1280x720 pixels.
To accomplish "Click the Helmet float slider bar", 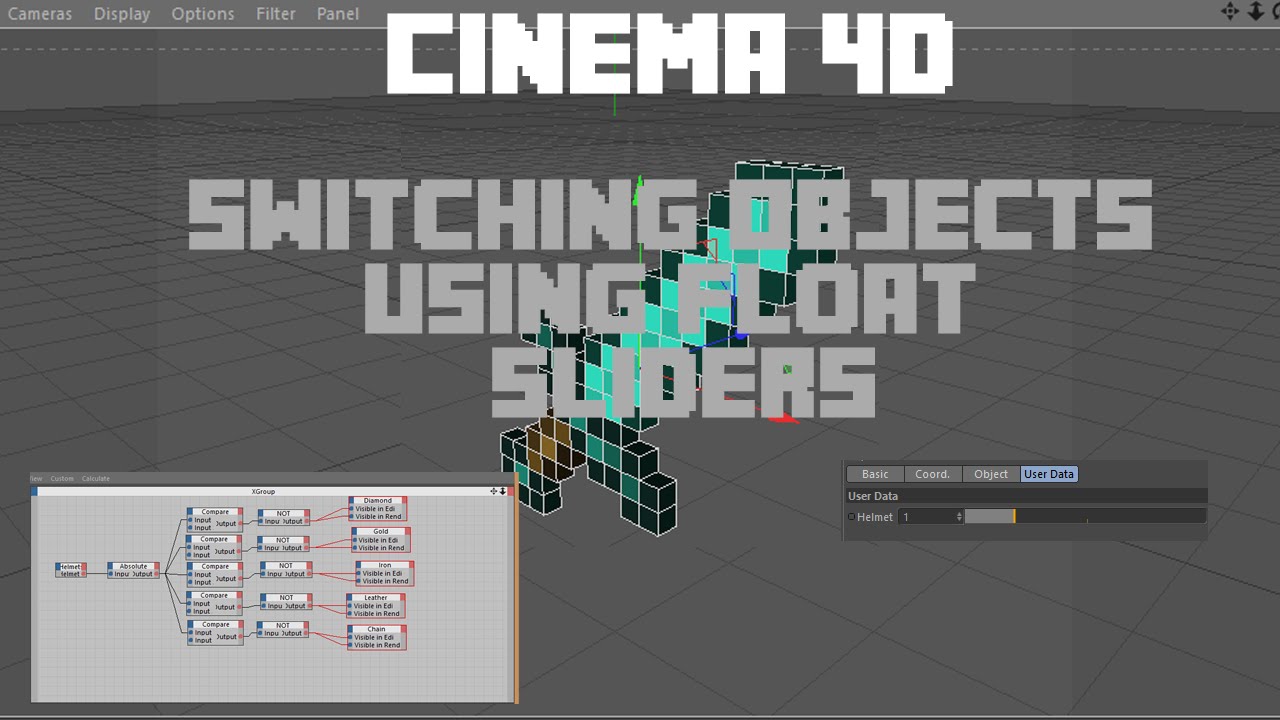I will [x=1085, y=517].
